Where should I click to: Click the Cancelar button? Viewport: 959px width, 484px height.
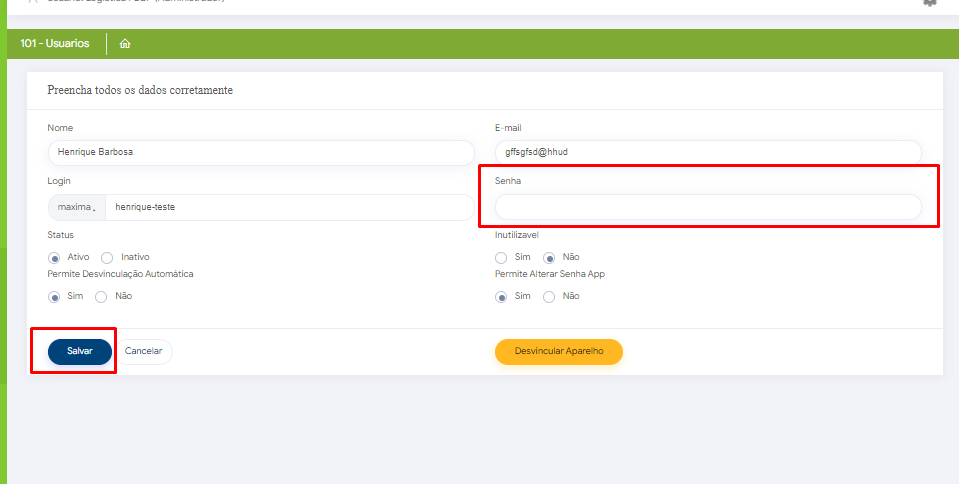coord(144,352)
